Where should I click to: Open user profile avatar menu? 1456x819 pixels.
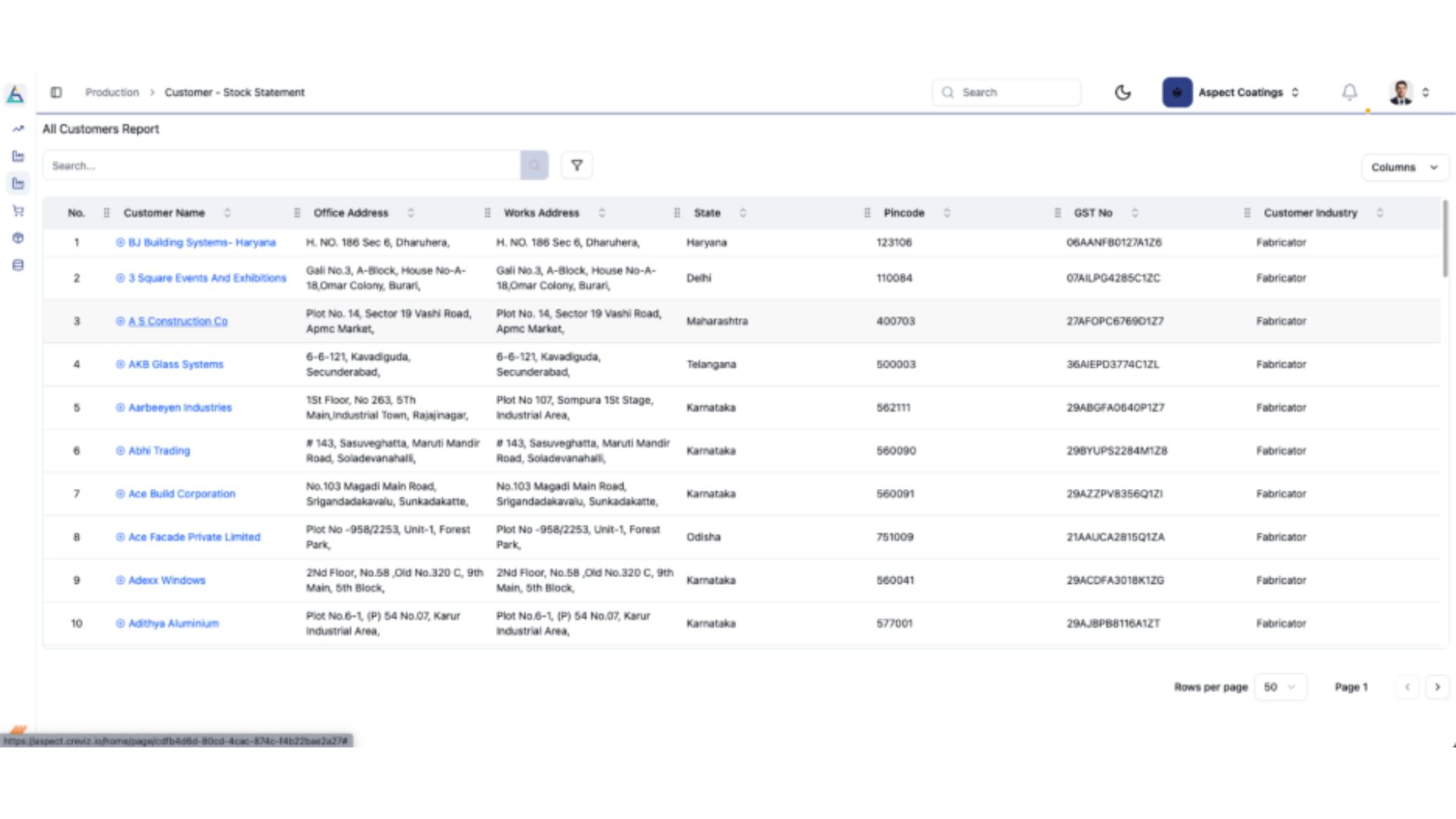coord(1408,93)
